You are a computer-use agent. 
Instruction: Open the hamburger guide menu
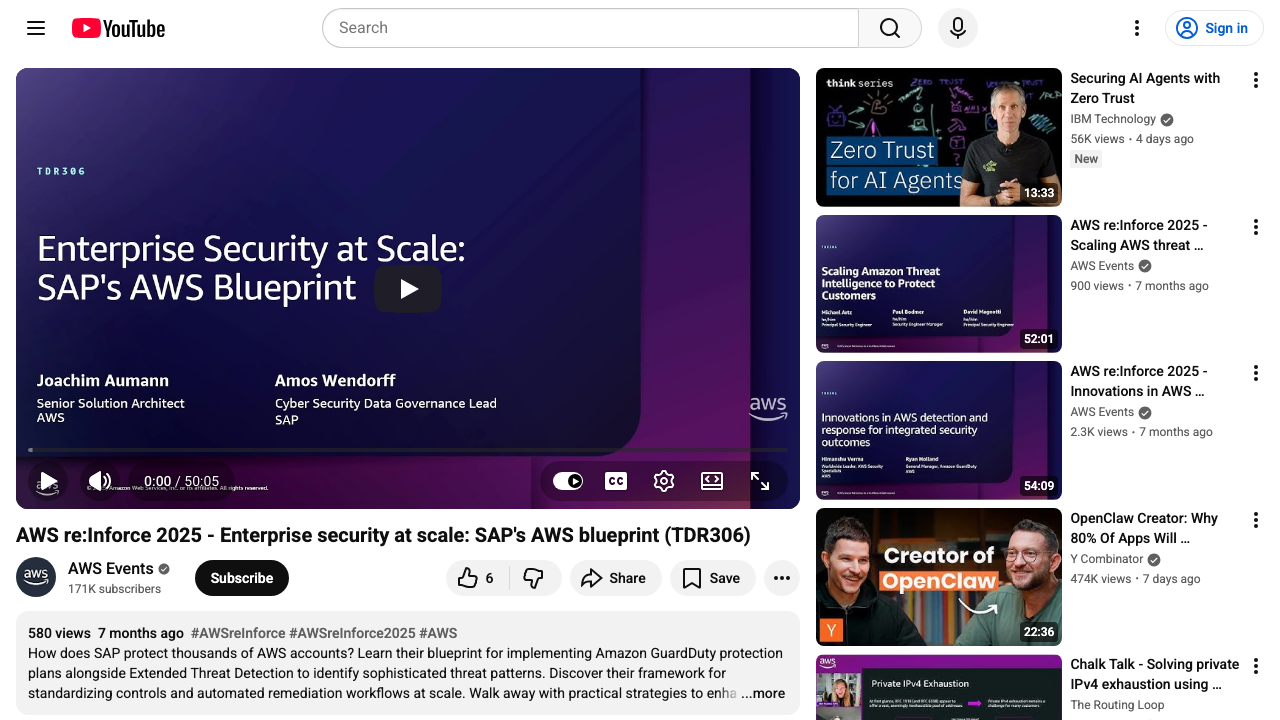[36, 28]
